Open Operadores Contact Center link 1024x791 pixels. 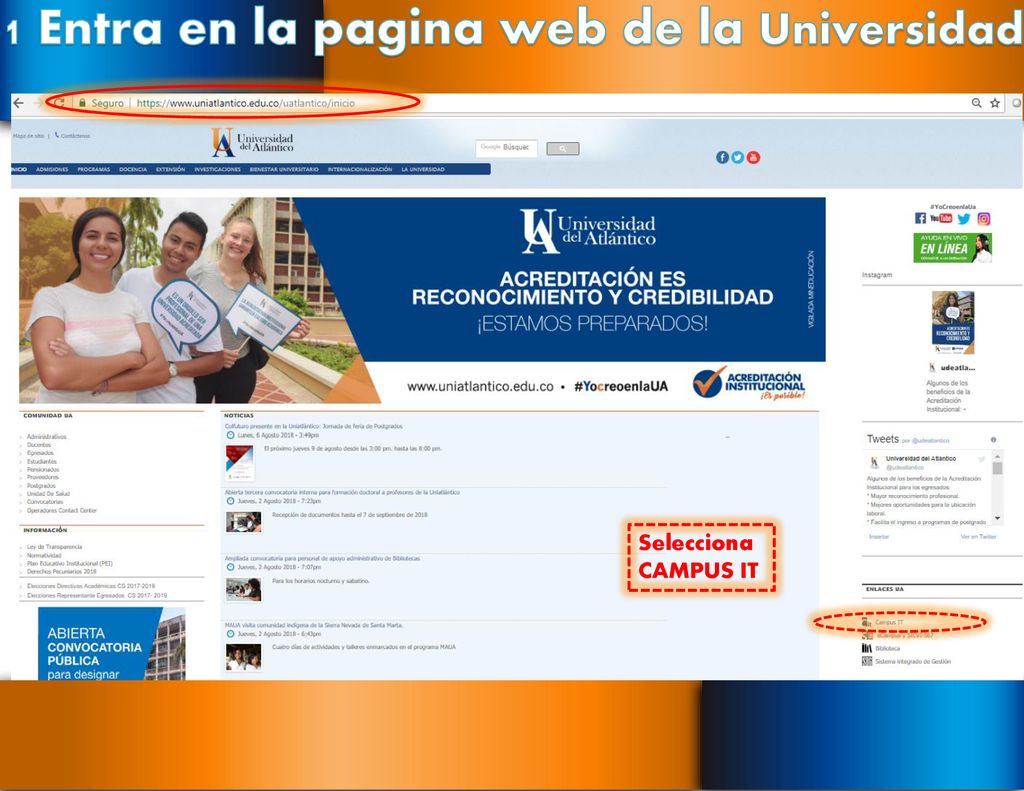pos(62,510)
